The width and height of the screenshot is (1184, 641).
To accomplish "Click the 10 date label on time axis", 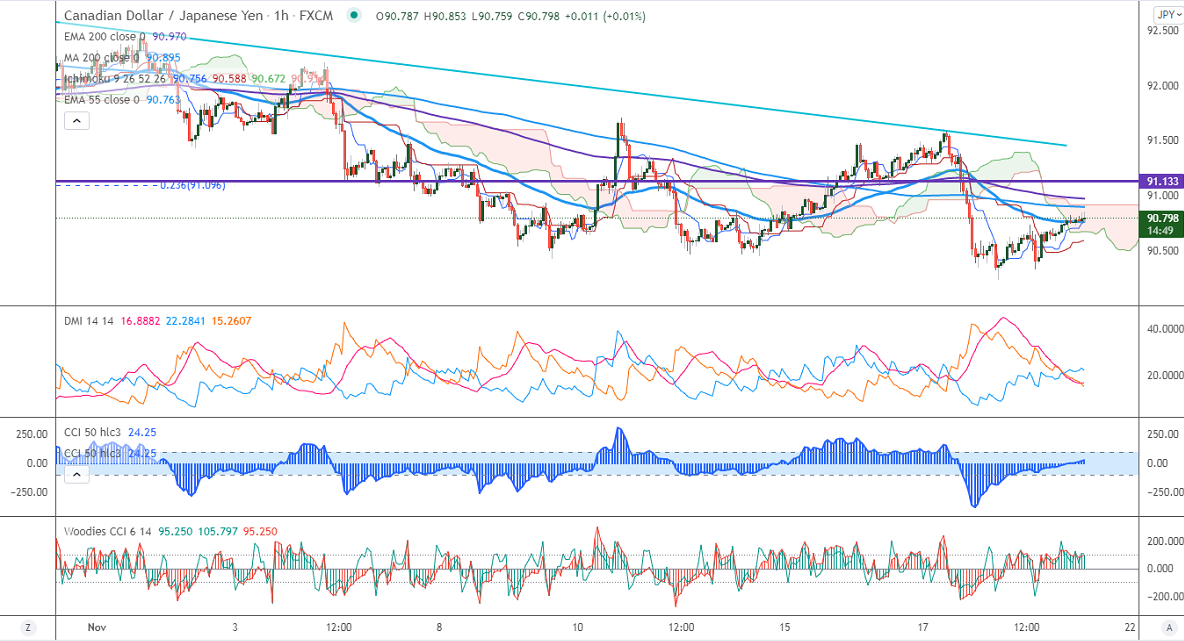I will click(578, 627).
